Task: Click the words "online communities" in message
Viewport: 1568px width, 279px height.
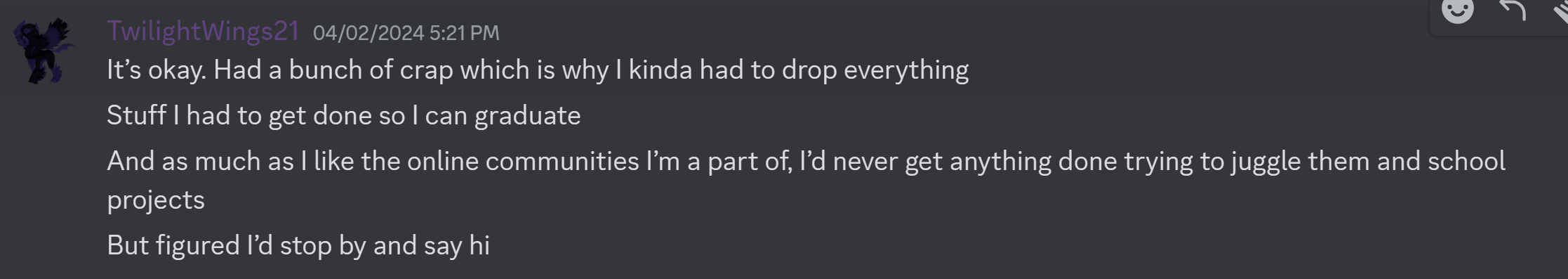Action: tap(523, 161)
